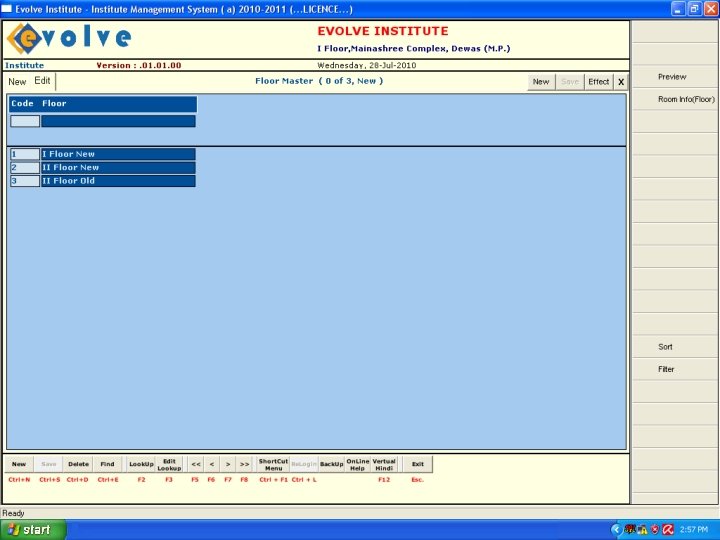Click the Find toolbar button
Screen dimensions: 720x540
(x=107, y=464)
